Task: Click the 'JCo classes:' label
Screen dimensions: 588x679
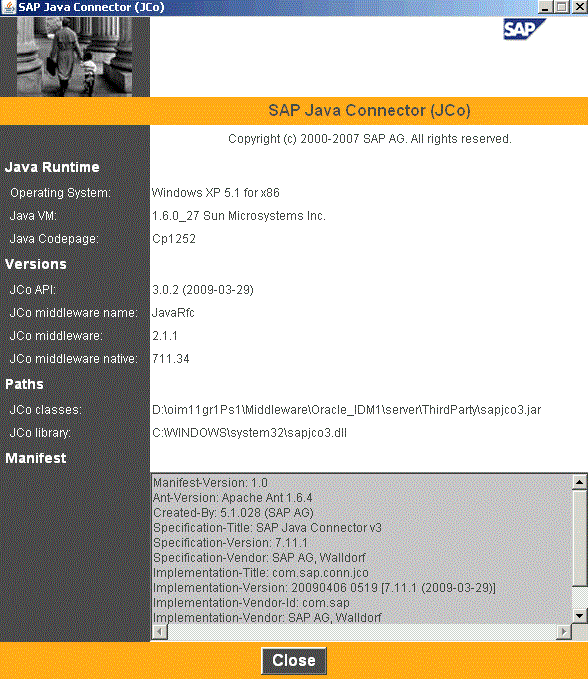Action: (x=45, y=410)
